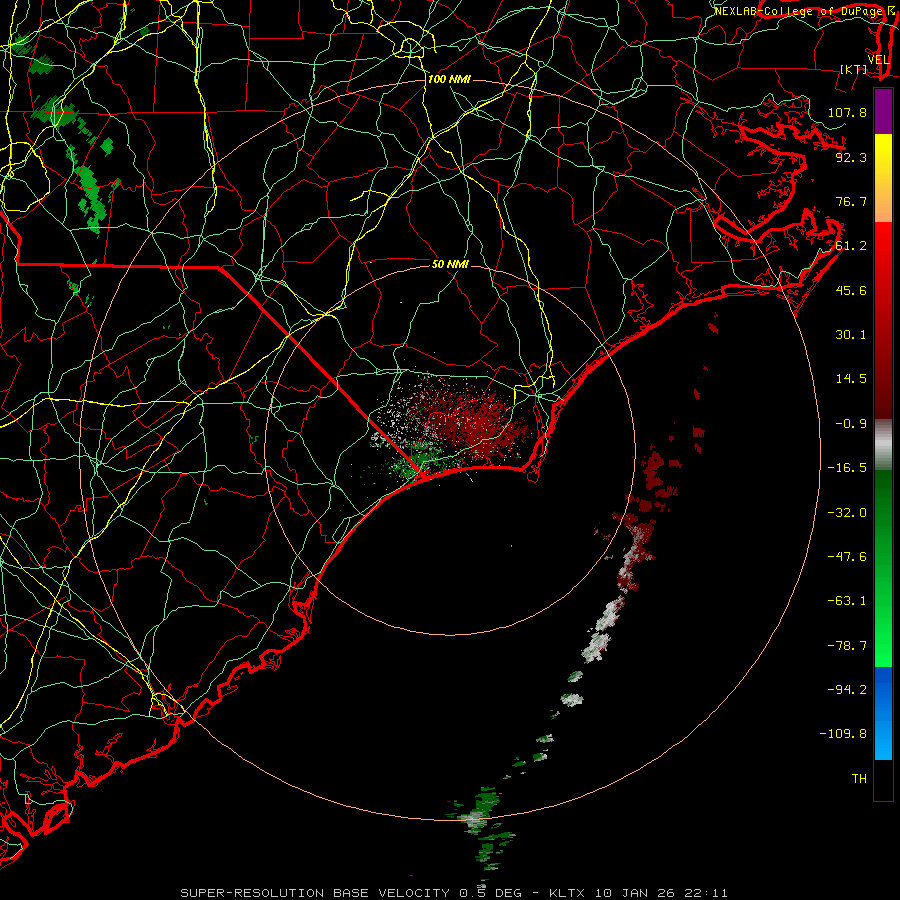Select the 30.1 legend value
Screen dimensions: 900x900
click(x=851, y=335)
